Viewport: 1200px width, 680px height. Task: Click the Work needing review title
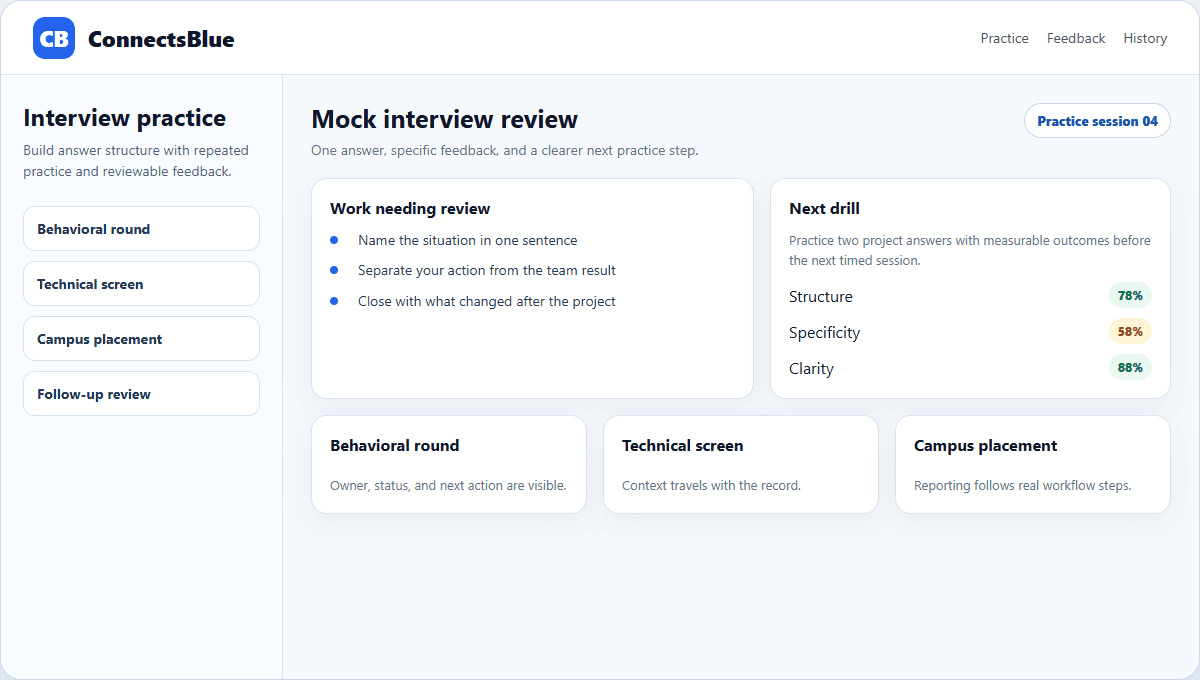tap(410, 209)
